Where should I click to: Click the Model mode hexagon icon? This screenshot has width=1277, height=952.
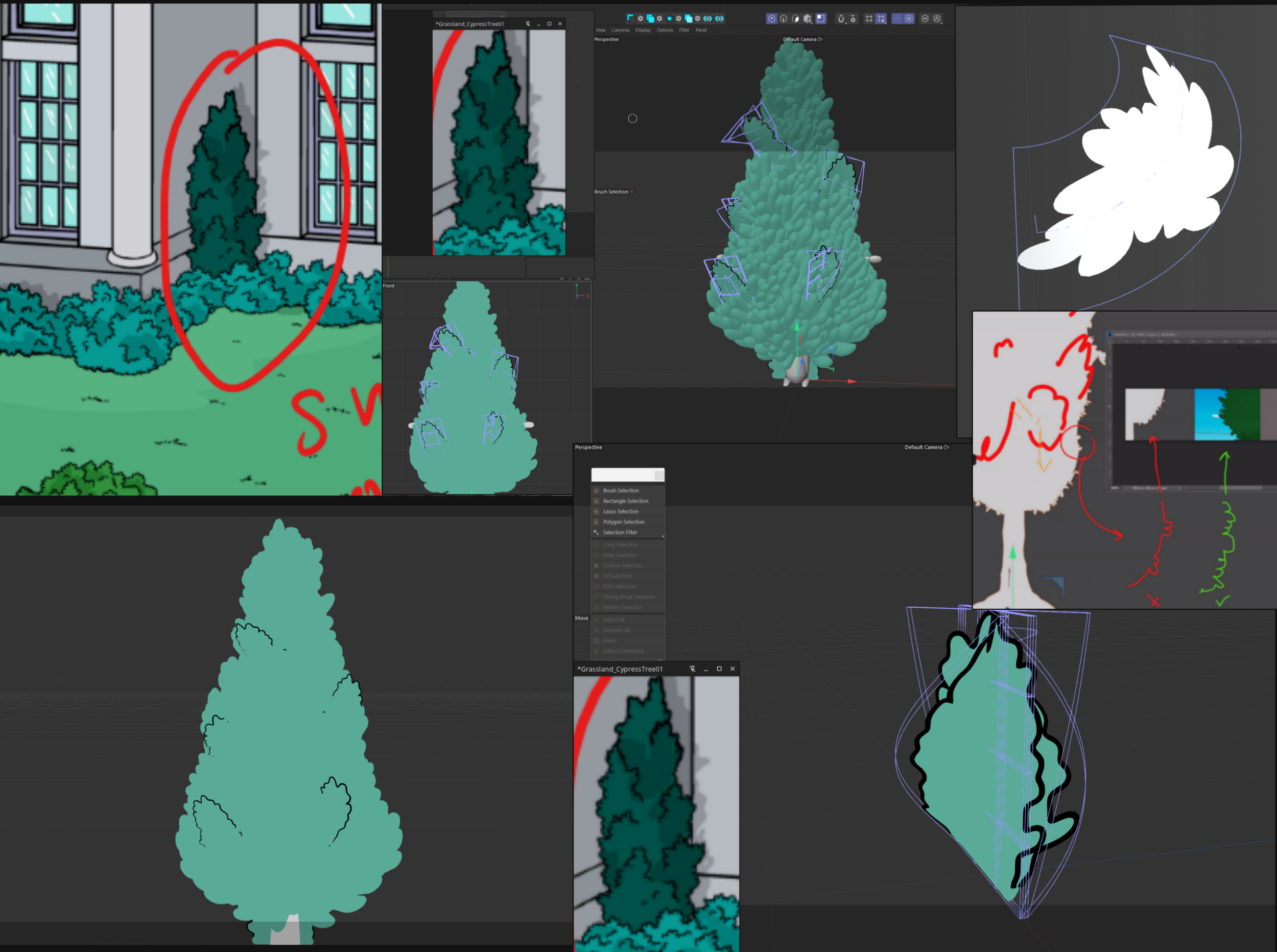tap(772, 18)
